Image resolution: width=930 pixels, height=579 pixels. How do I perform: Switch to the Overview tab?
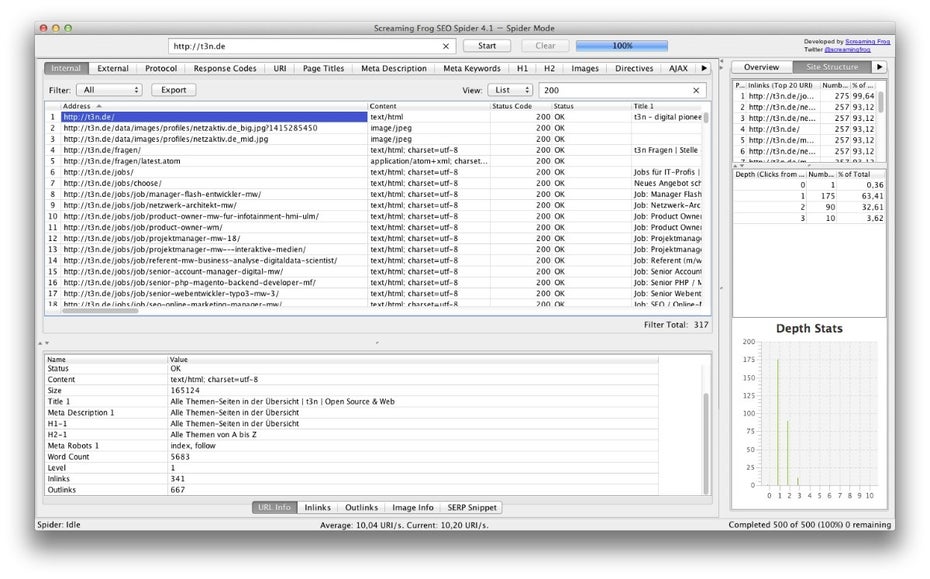(x=762, y=67)
